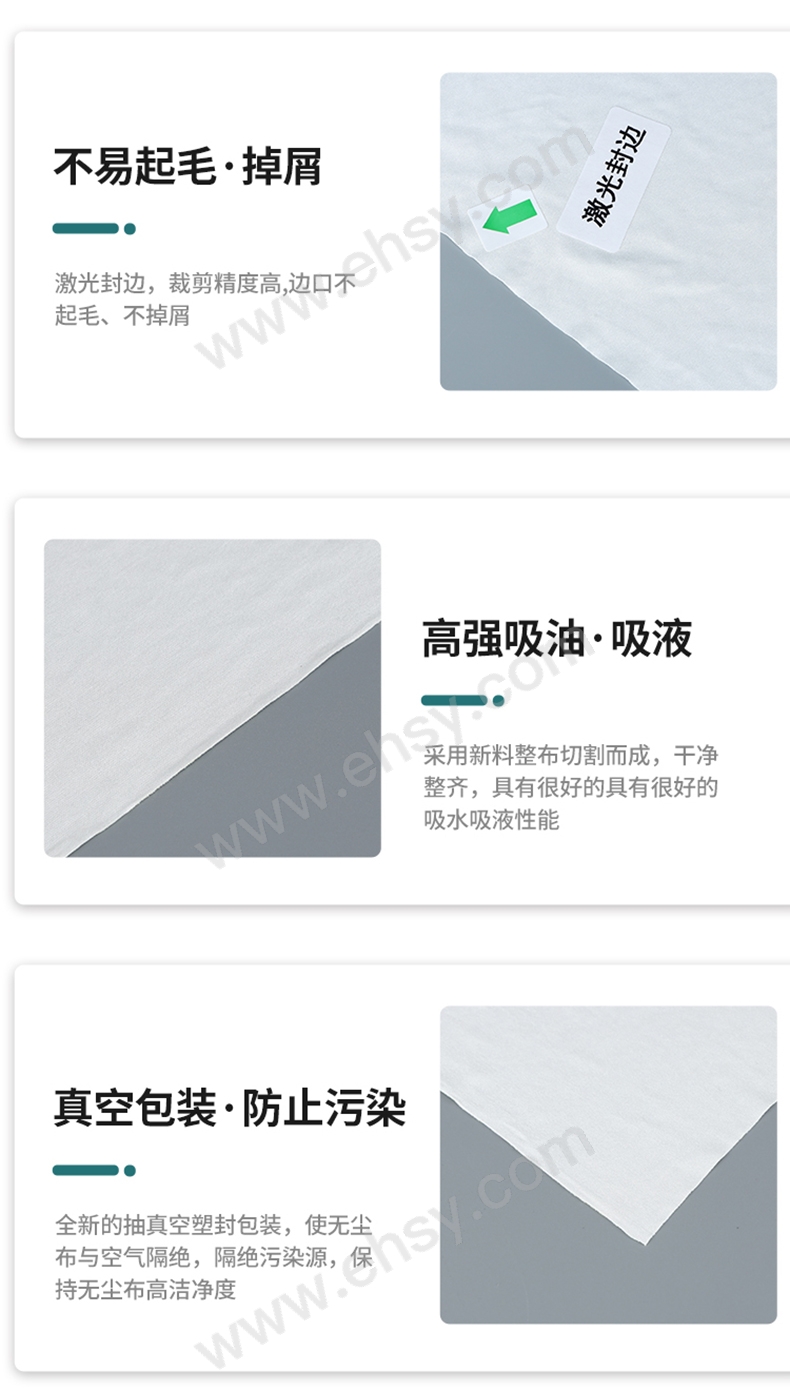Open the vacuum packaging cloth corner photo
Viewport: 790px width, 1391px height.
pyautogui.click(x=608, y=1165)
